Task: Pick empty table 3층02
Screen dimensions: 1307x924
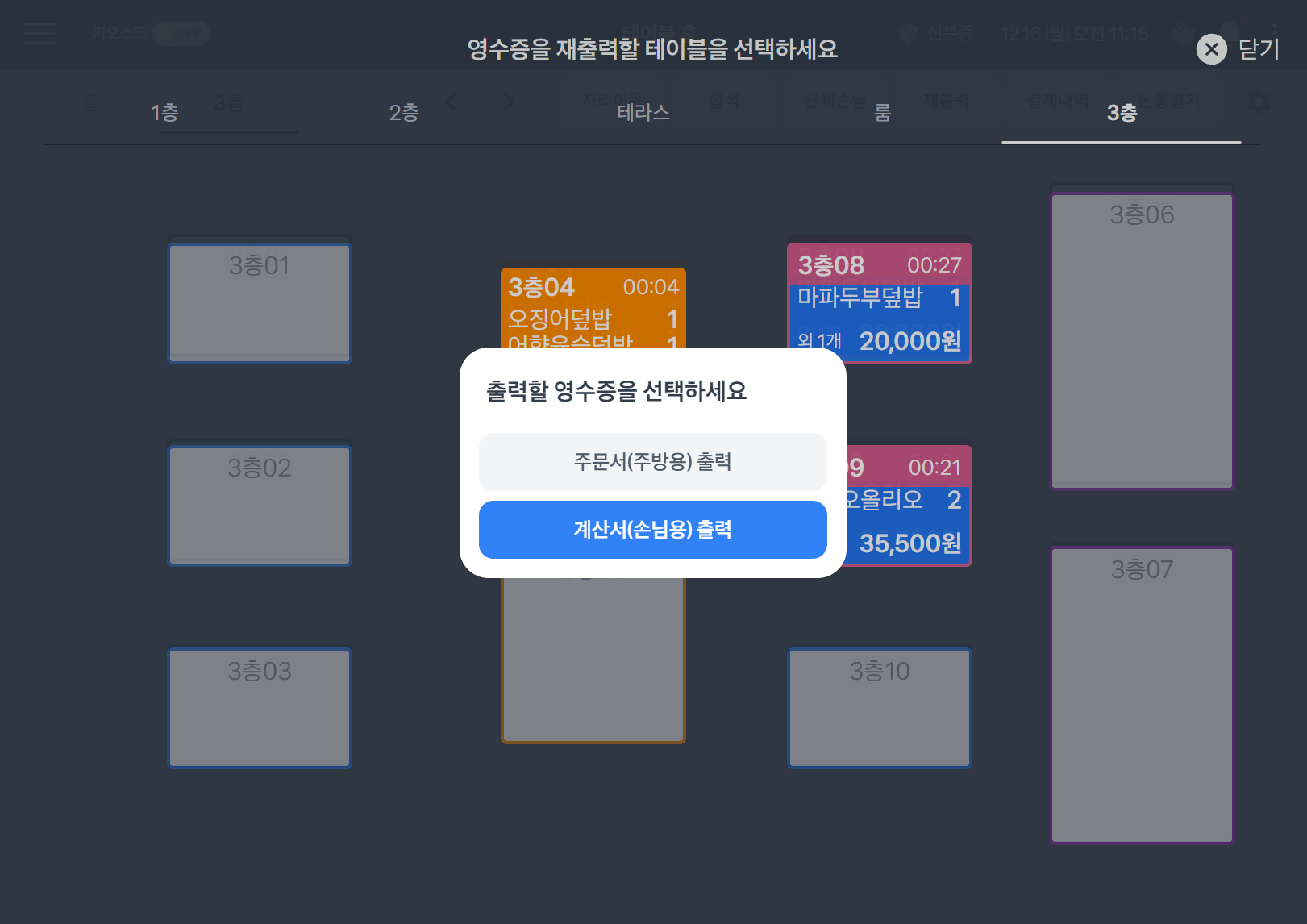Action: (x=259, y=506)
